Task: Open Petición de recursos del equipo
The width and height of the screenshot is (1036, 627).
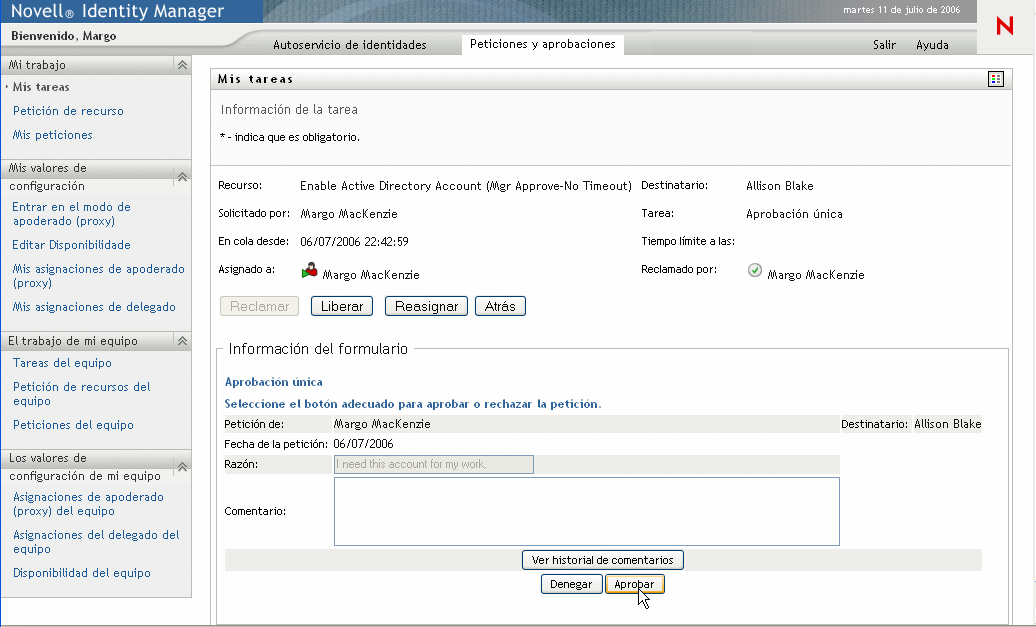Action: tap(82, 394)
